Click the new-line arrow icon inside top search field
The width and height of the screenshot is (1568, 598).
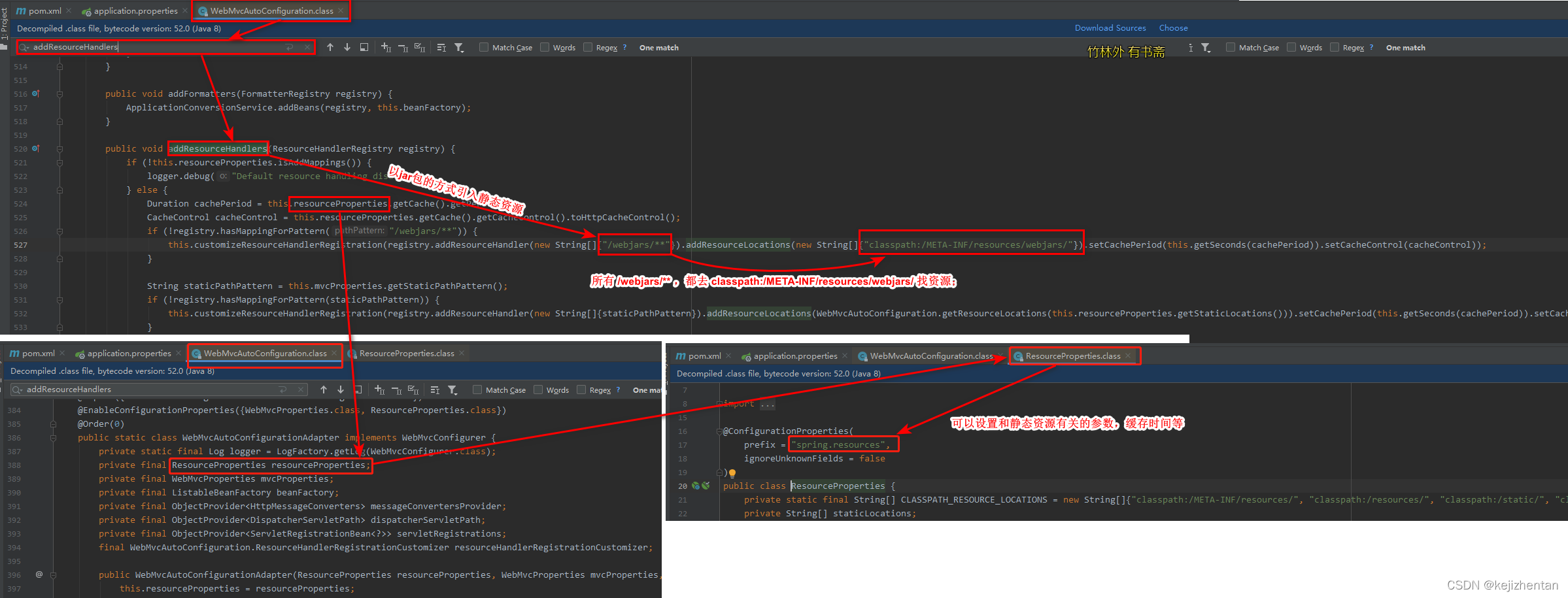[290, 47]
